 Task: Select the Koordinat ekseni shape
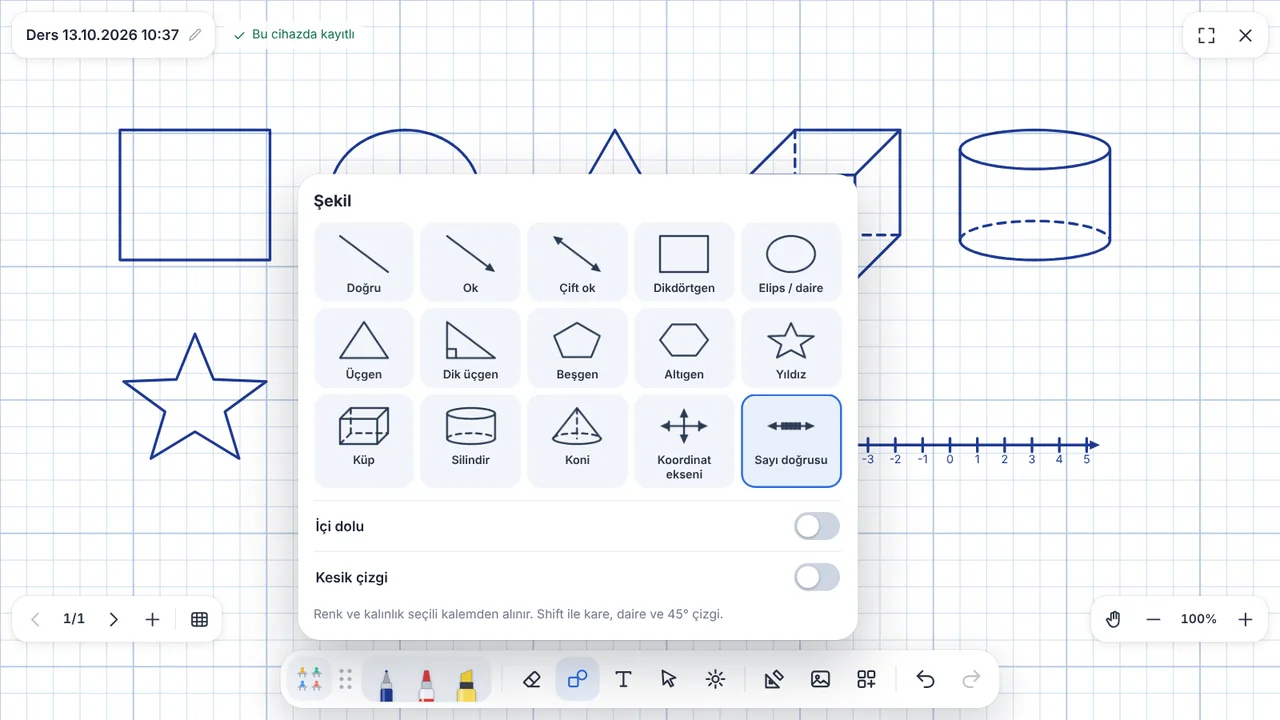[684, 440]
